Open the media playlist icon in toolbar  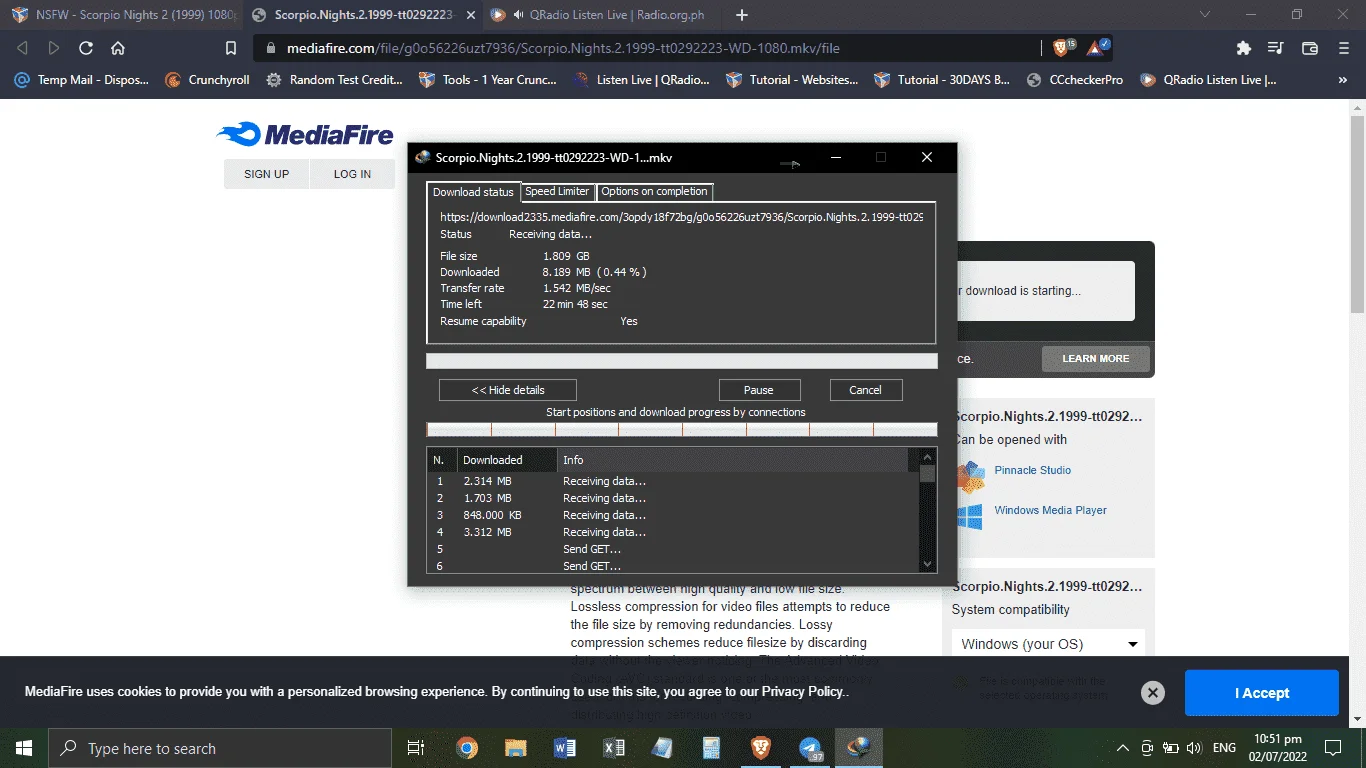pos(1276,48)
